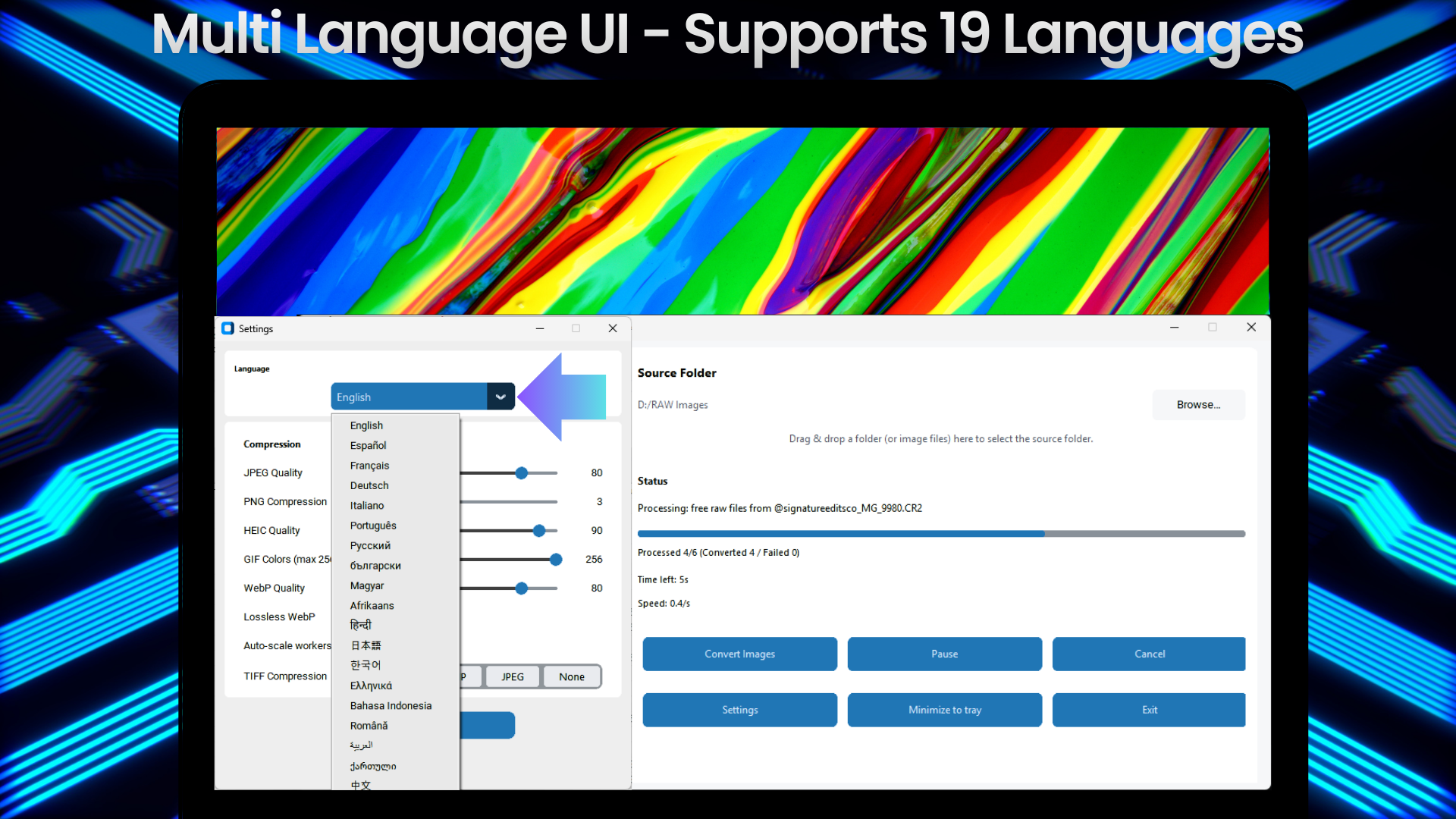The height and width of the screenshot is (819, 1456).
Task: Click the conversion progress bar
Action: coord(940,534)
